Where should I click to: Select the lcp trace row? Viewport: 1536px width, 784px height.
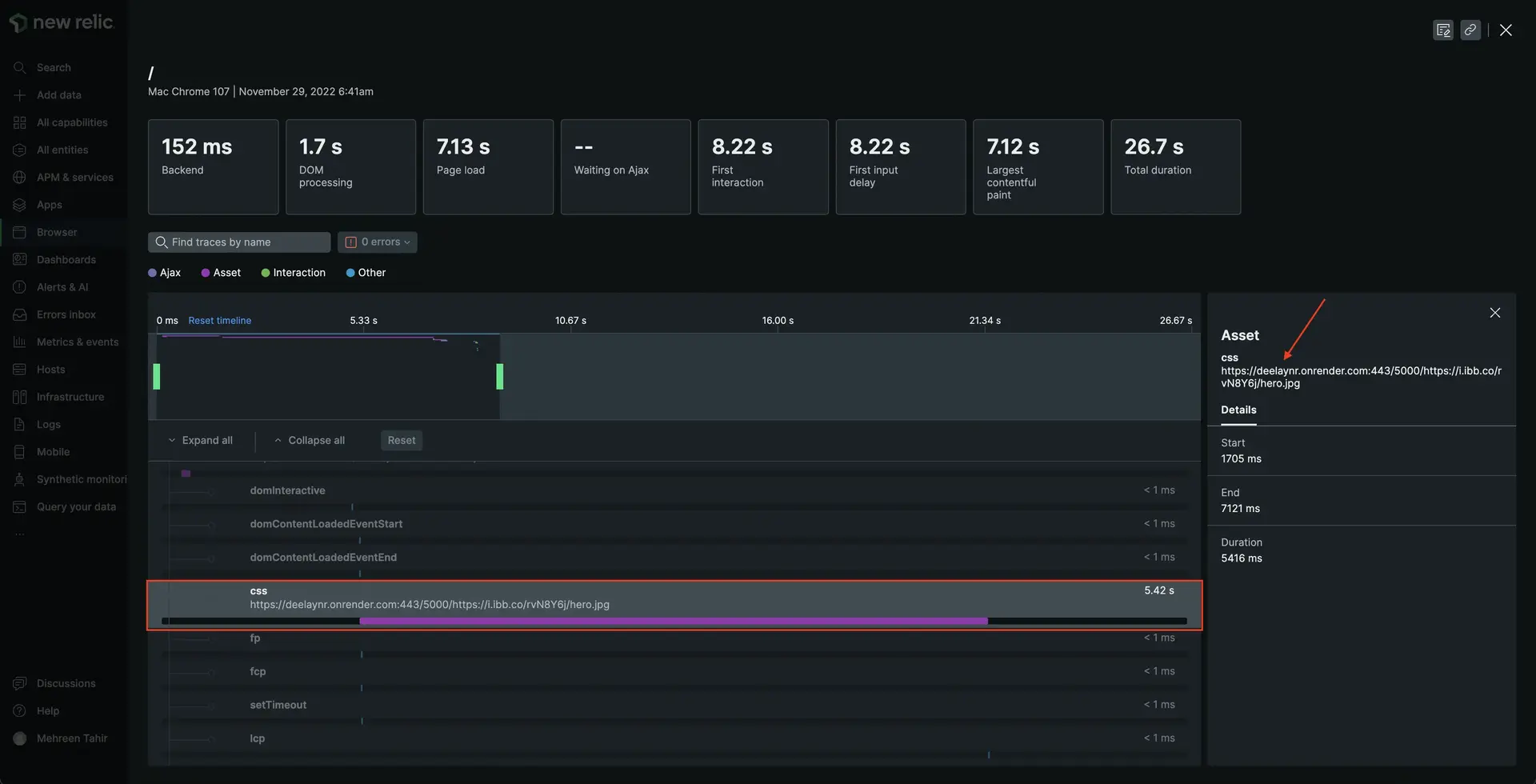point(674,743)
